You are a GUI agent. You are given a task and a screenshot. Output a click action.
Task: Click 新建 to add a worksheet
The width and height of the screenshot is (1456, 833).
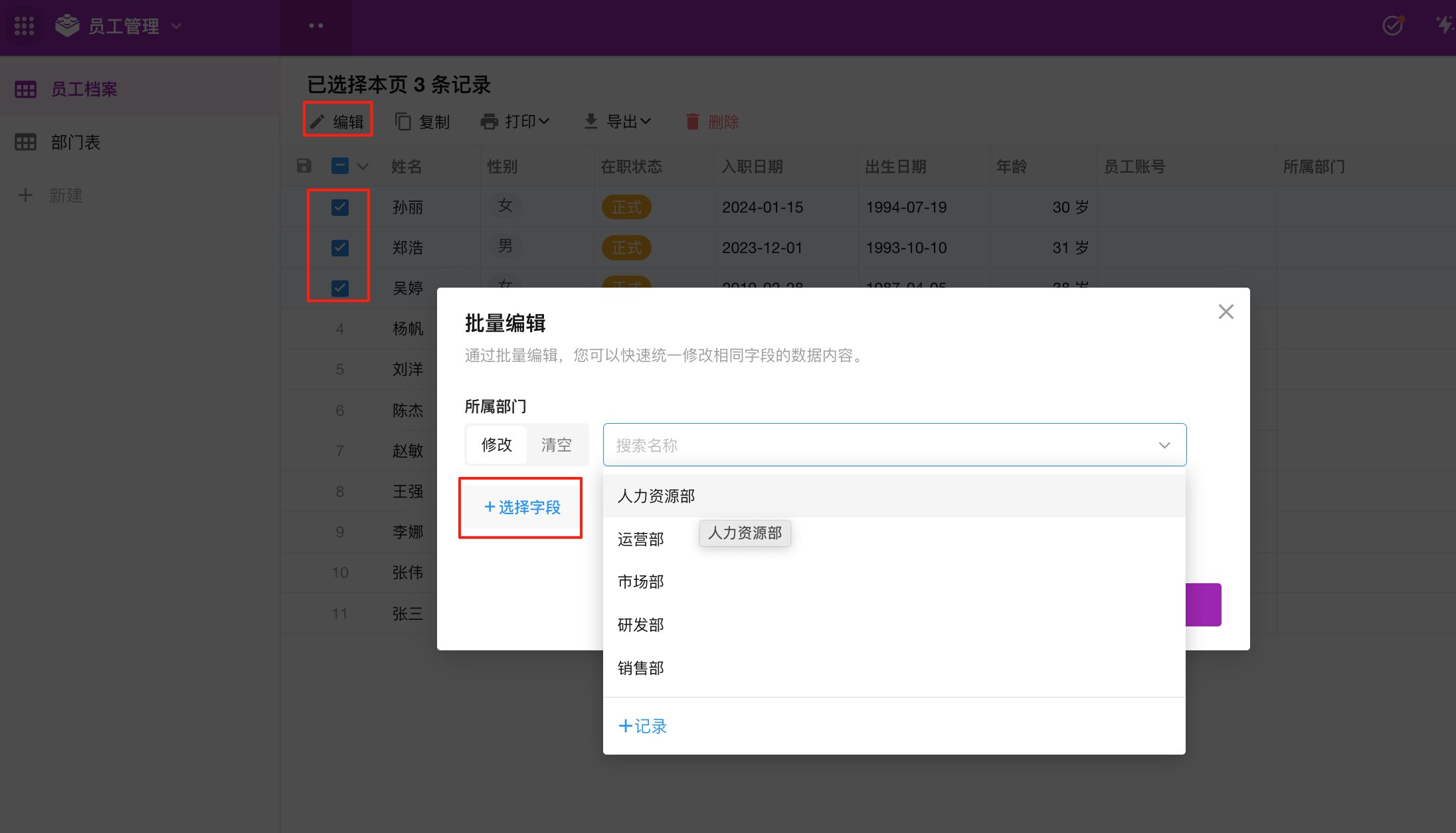pos(50,195)
